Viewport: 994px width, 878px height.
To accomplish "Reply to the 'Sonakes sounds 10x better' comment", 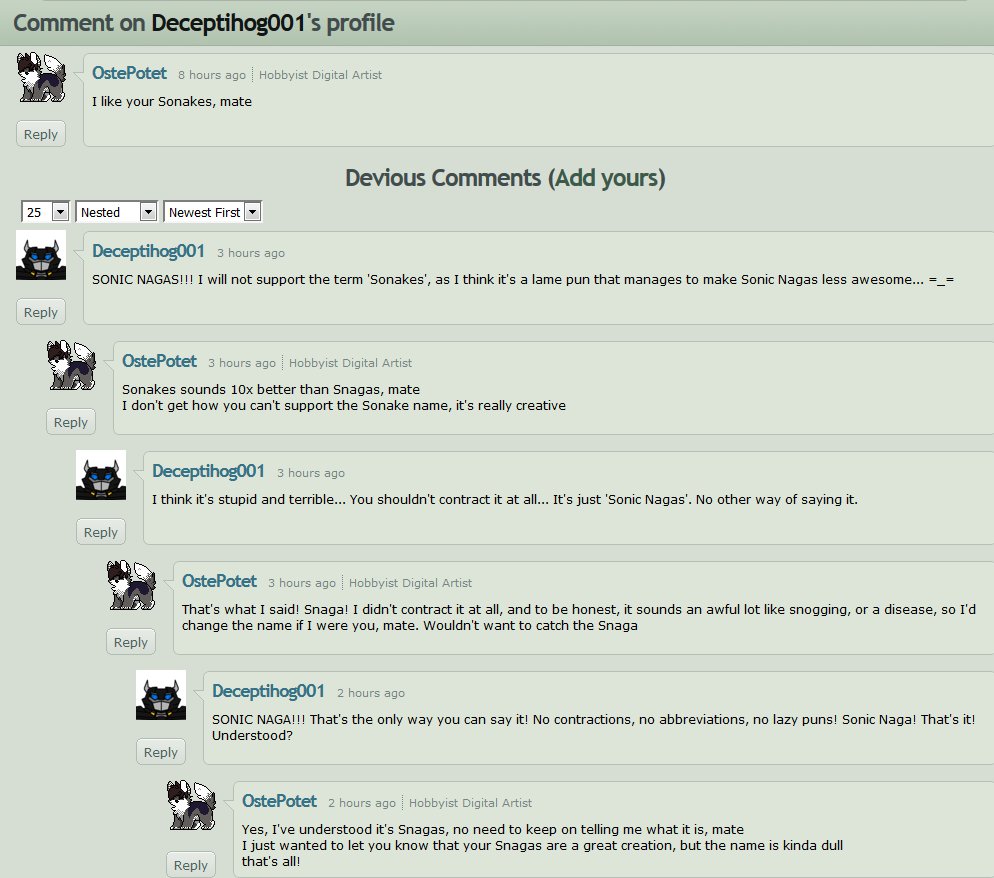I will [x=70, y=422].
